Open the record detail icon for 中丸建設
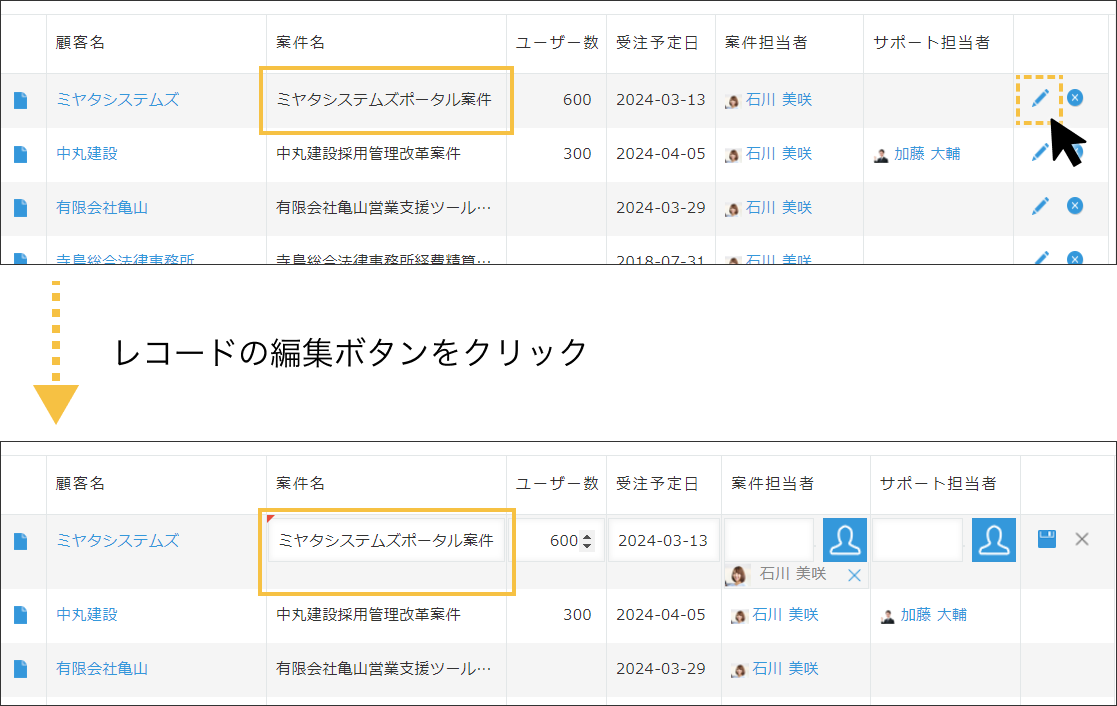 point(23,154)
